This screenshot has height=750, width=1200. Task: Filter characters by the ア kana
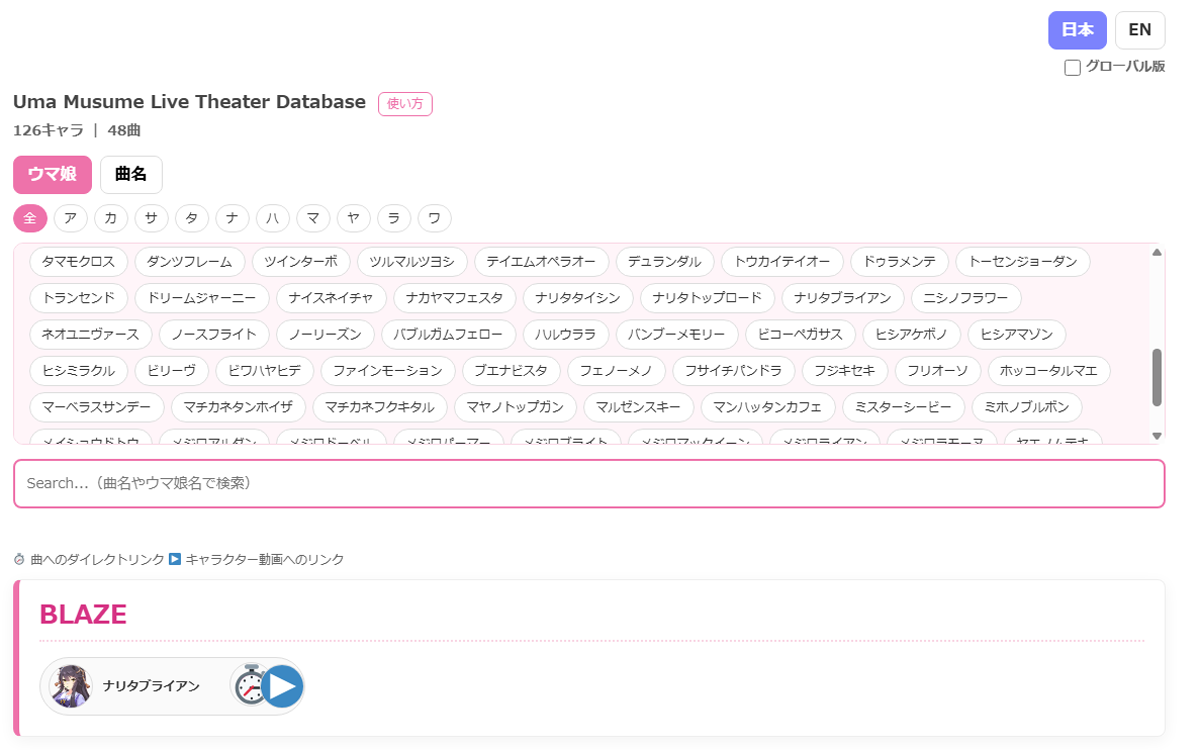tap(70, 218)
